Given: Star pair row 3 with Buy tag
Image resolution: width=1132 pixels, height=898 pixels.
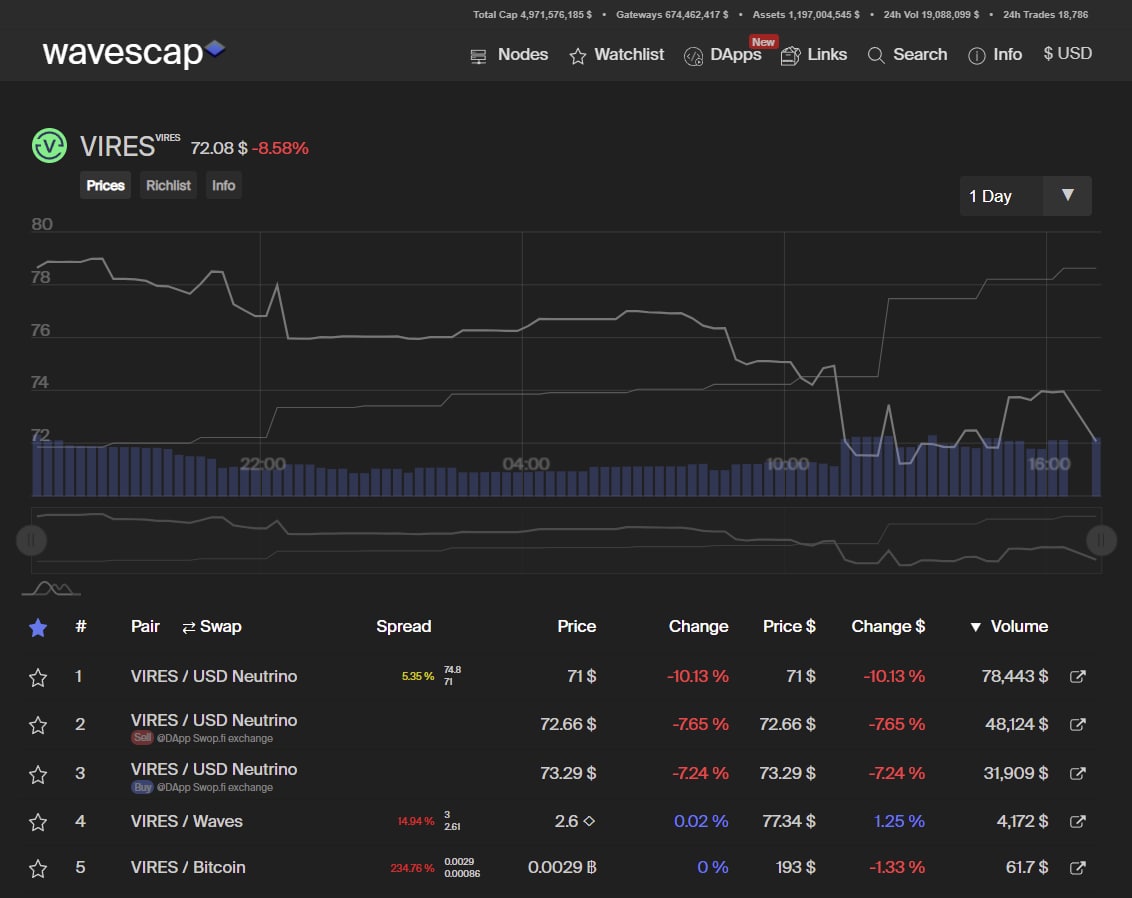Looking at the screenshot, I should click(38, 775).
